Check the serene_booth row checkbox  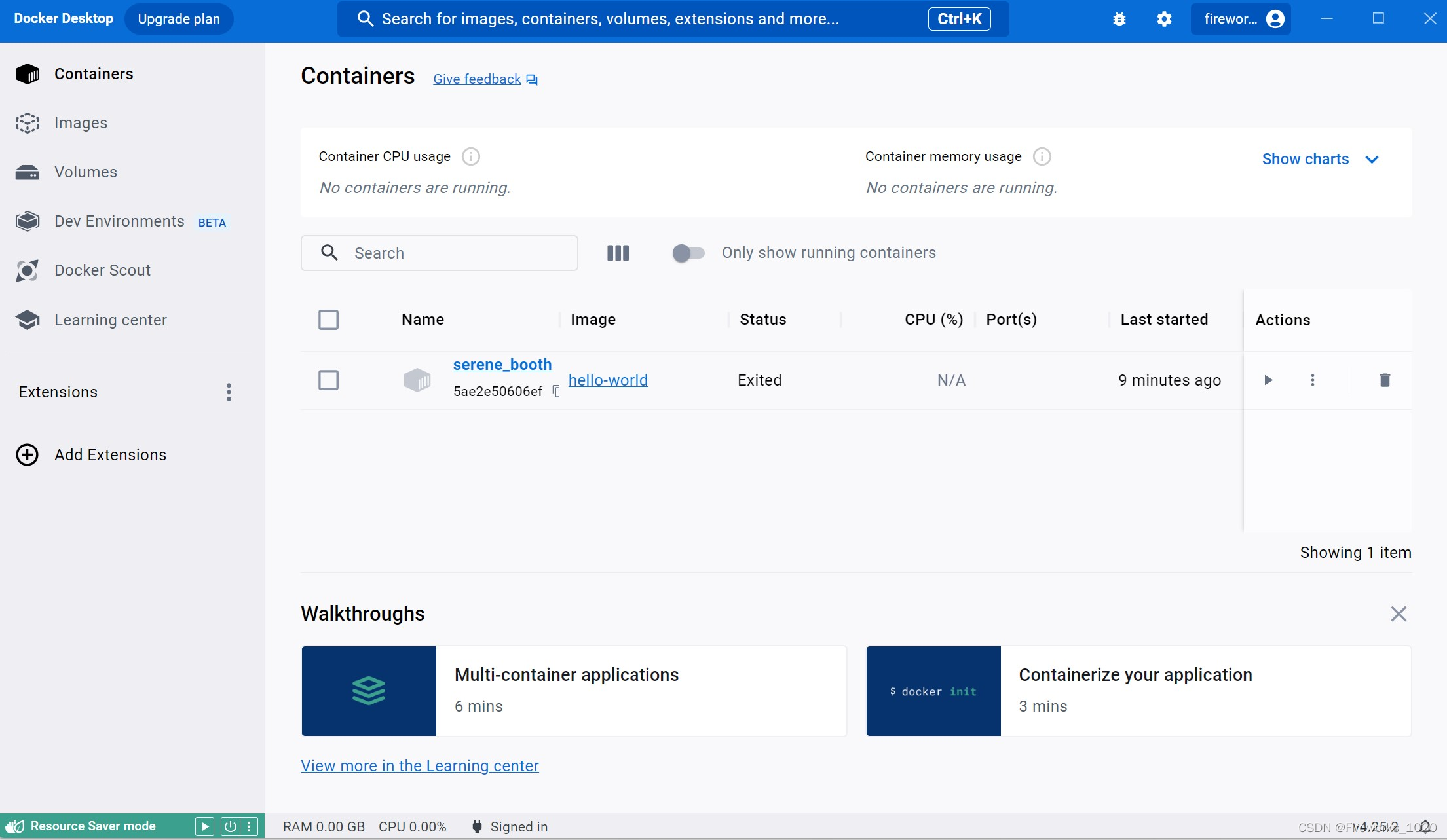tap(328, 380)
